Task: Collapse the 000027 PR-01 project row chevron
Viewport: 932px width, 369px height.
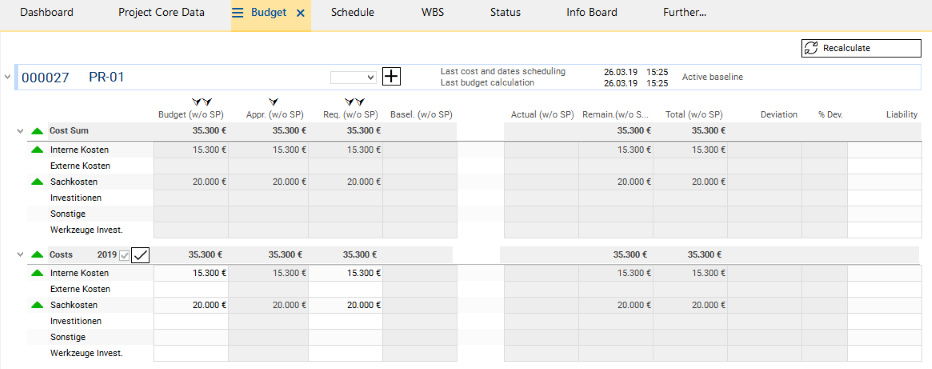Action: tap(7, 77)
